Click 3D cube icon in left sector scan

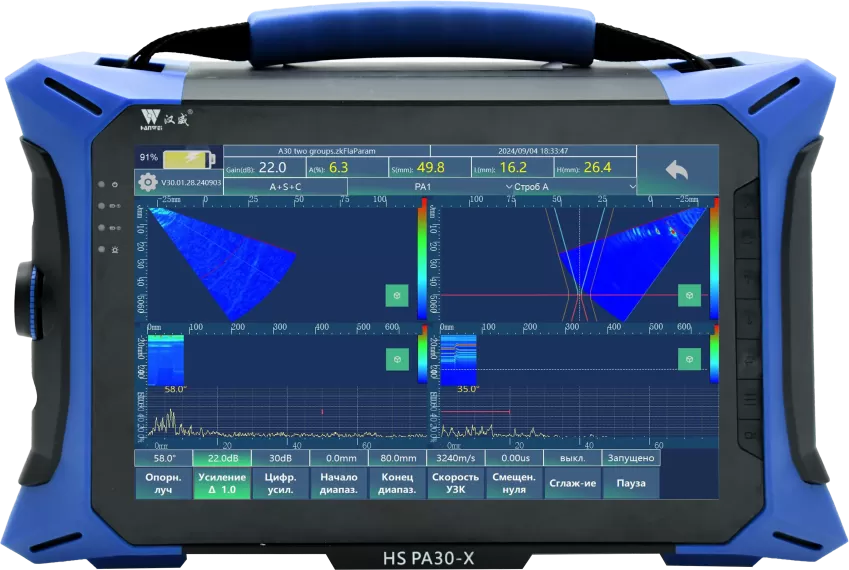click(396, 295)
